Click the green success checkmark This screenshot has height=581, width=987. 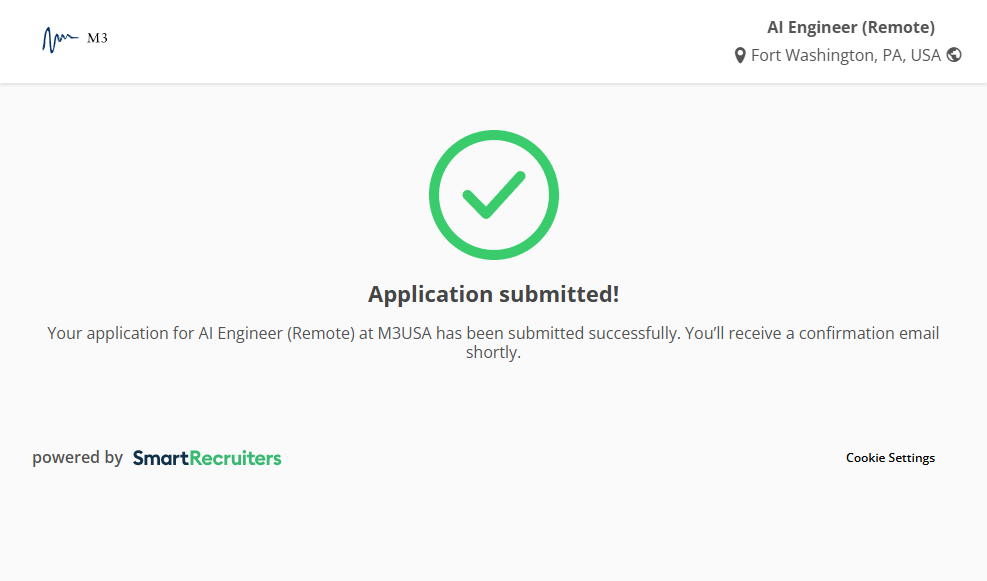point(493,195)
